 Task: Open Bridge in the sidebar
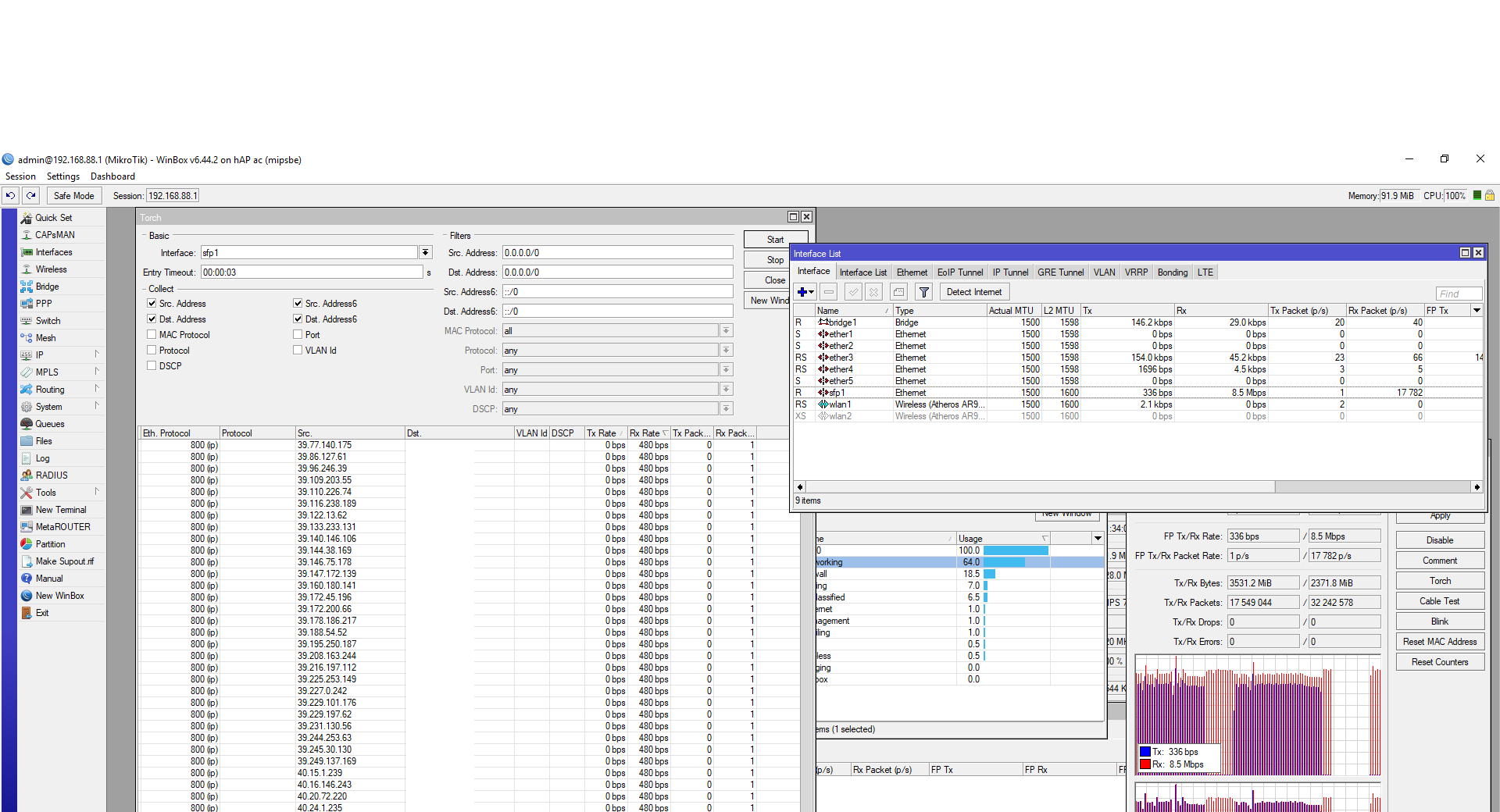(47, 287)
